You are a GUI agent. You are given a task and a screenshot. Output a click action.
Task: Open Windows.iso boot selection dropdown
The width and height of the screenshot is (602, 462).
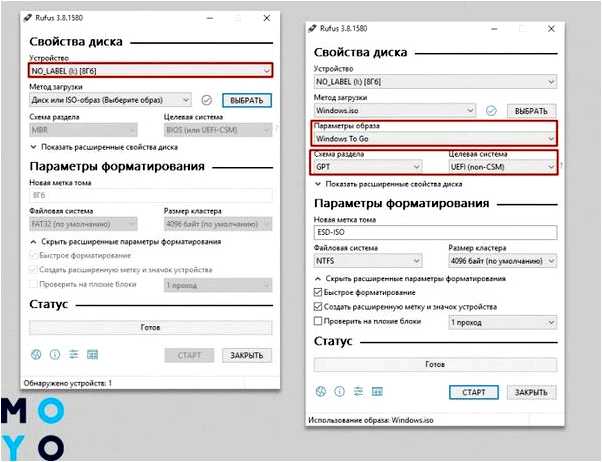click(395, 111)
